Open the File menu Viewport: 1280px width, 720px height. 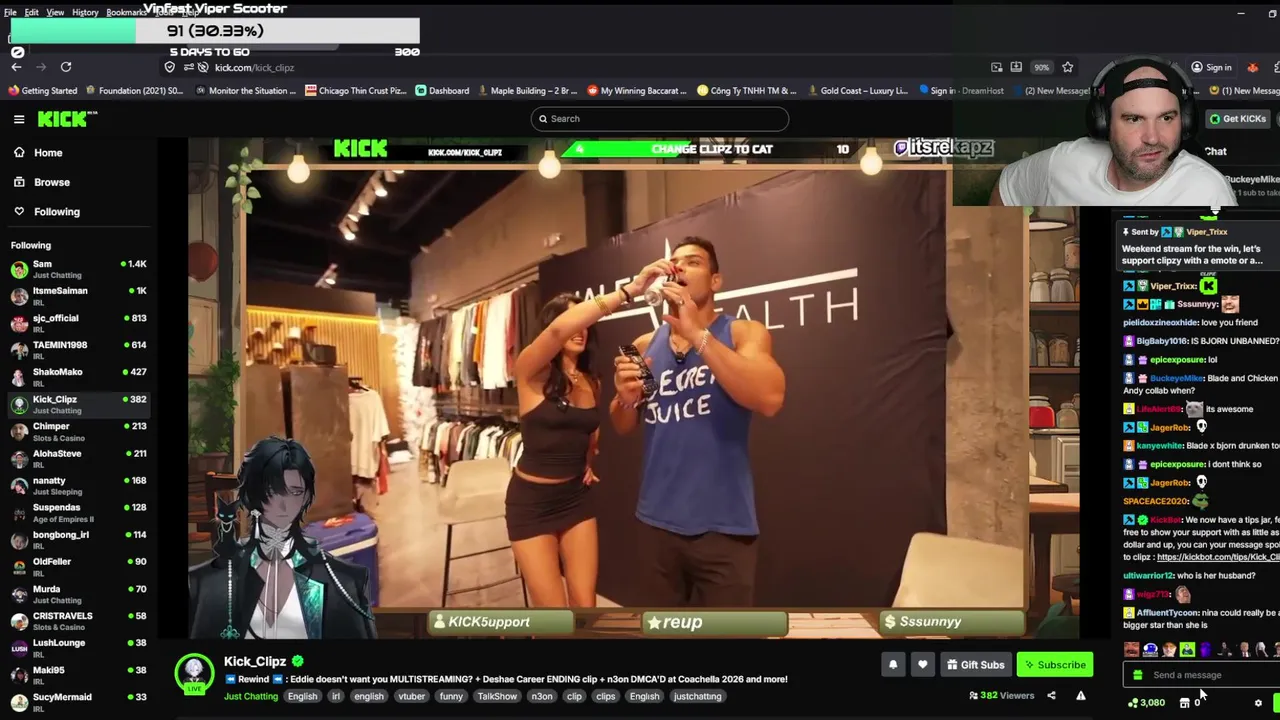(x=10, y=12)
